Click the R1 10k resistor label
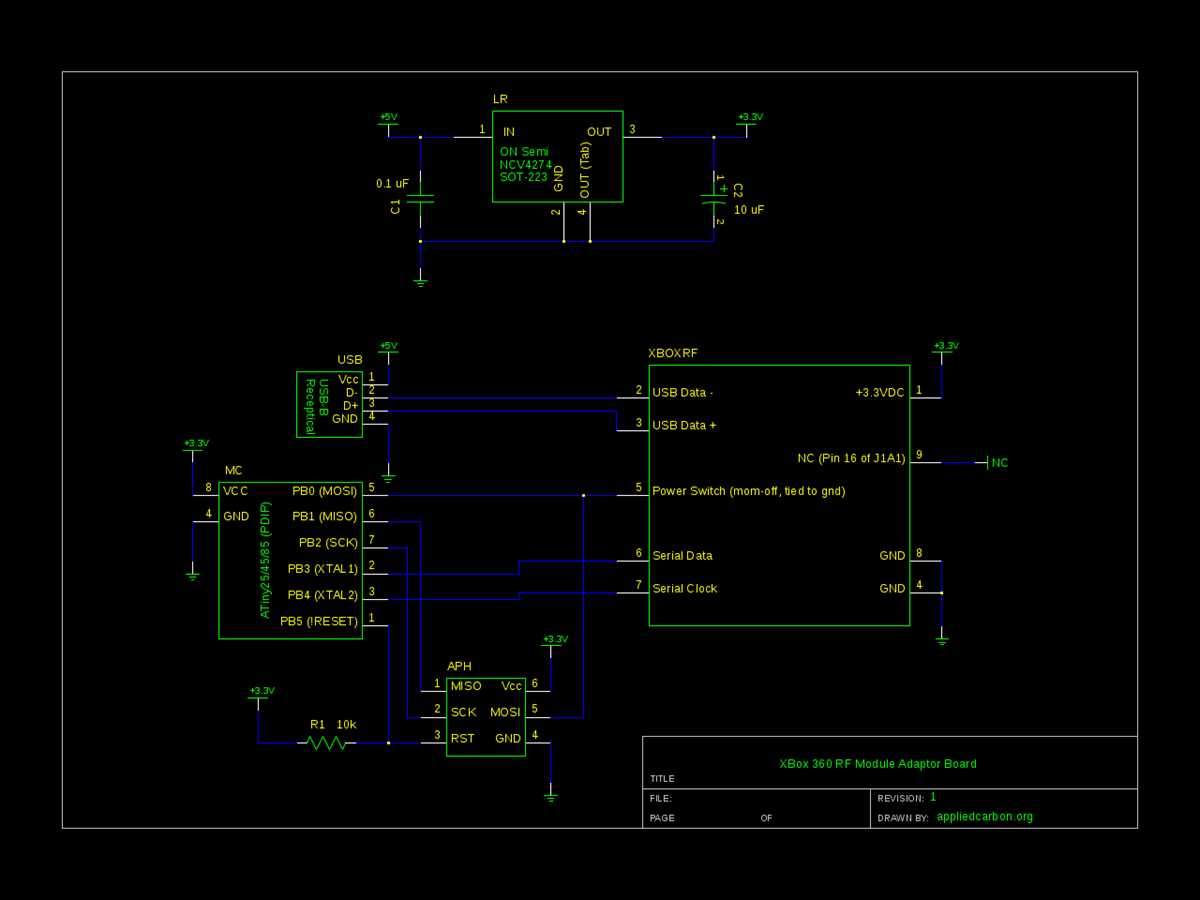Viewport: 1200px width, 900px height. 333,724
